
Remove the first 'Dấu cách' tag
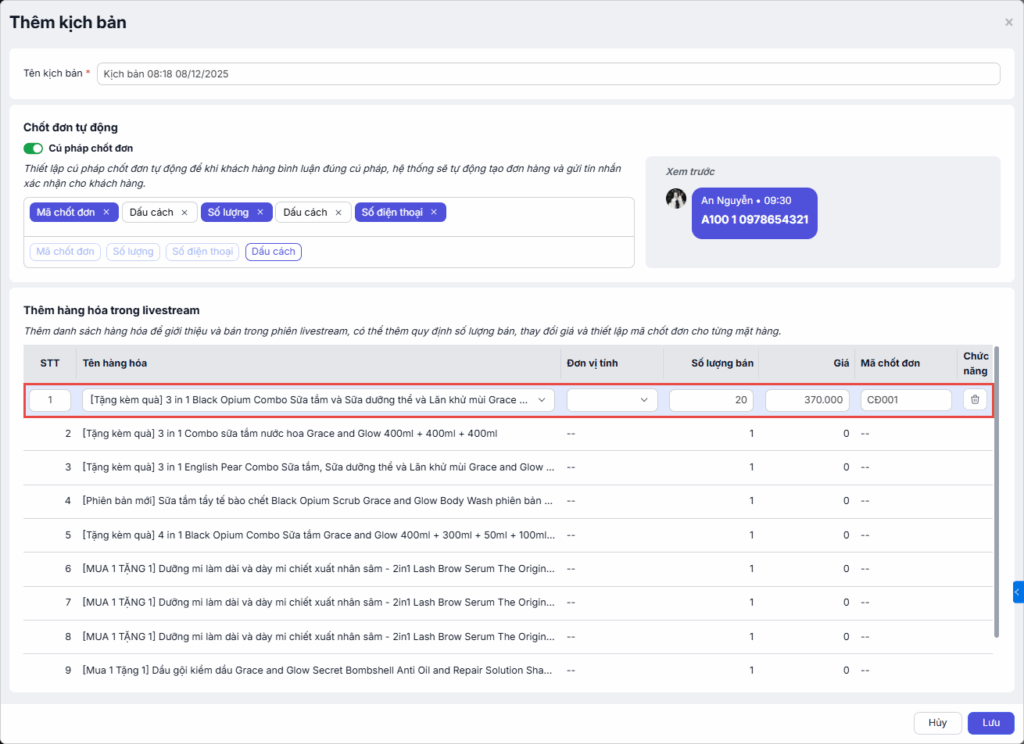click(x=185, y=213)
